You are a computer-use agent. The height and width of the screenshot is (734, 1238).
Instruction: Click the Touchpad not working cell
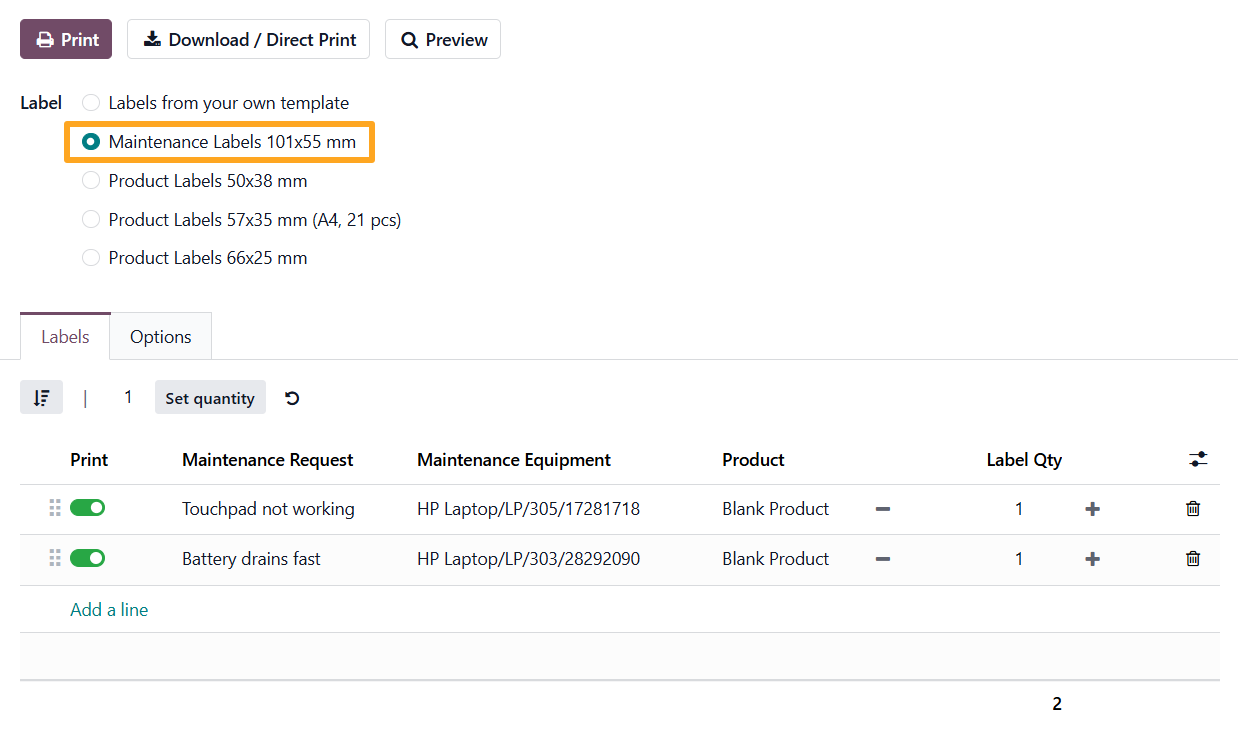pos(268,509)
